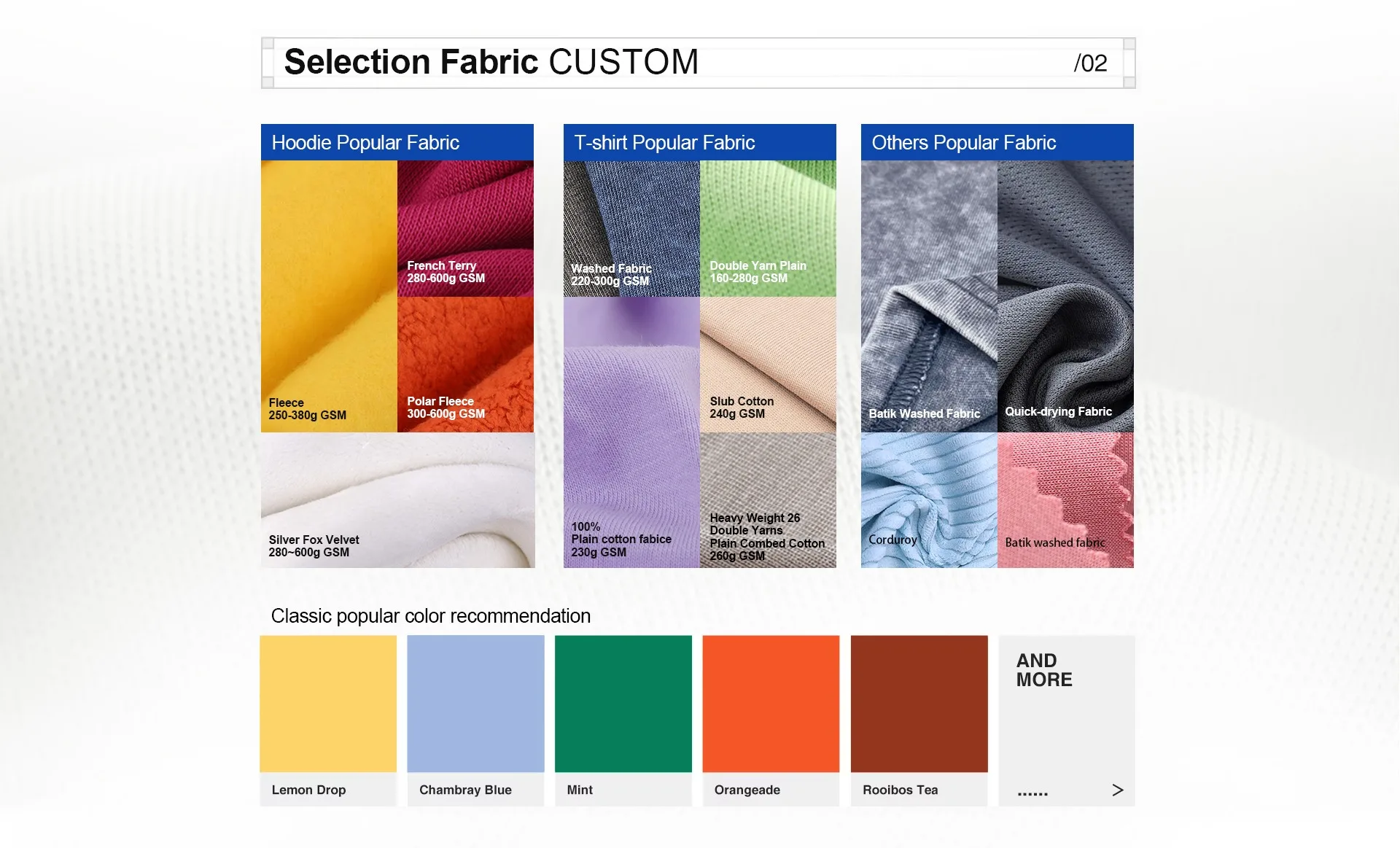The image size is (1400, 848).
Task: Click the Selection Fabric CUSTOM title
Action: click(x=491, y=62)
